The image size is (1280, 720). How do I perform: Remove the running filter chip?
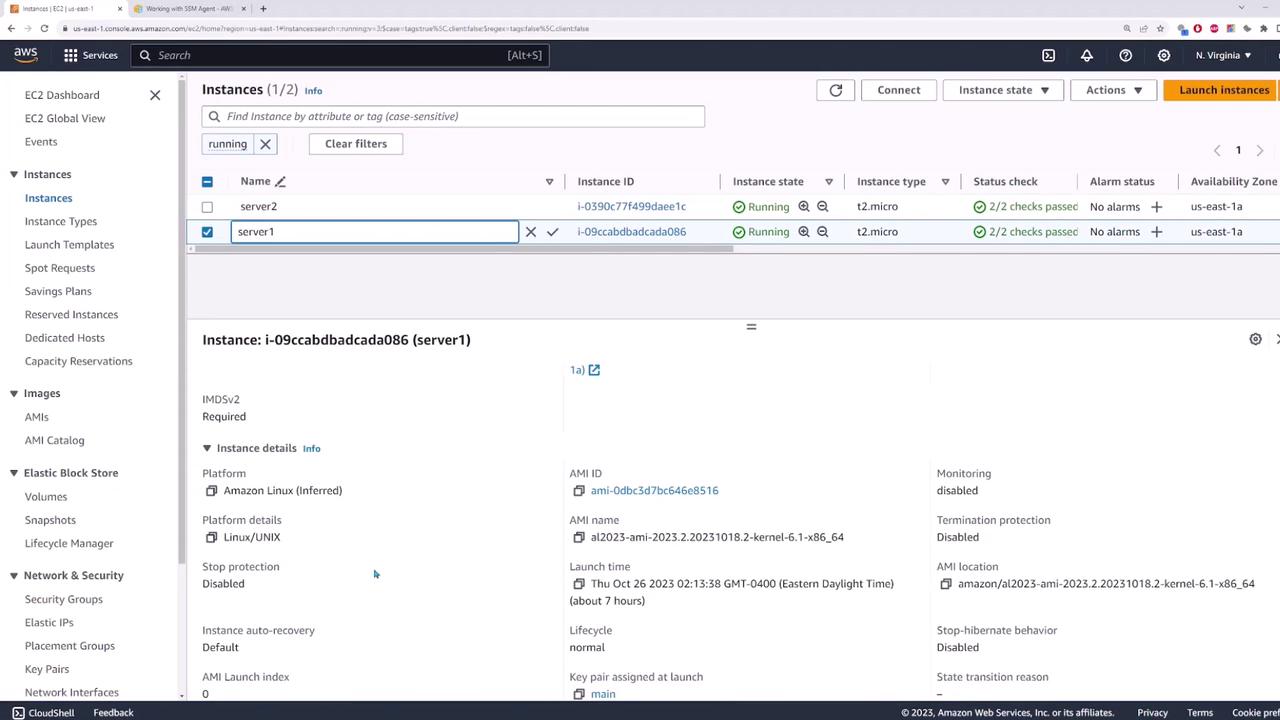[x=265, y=144]
